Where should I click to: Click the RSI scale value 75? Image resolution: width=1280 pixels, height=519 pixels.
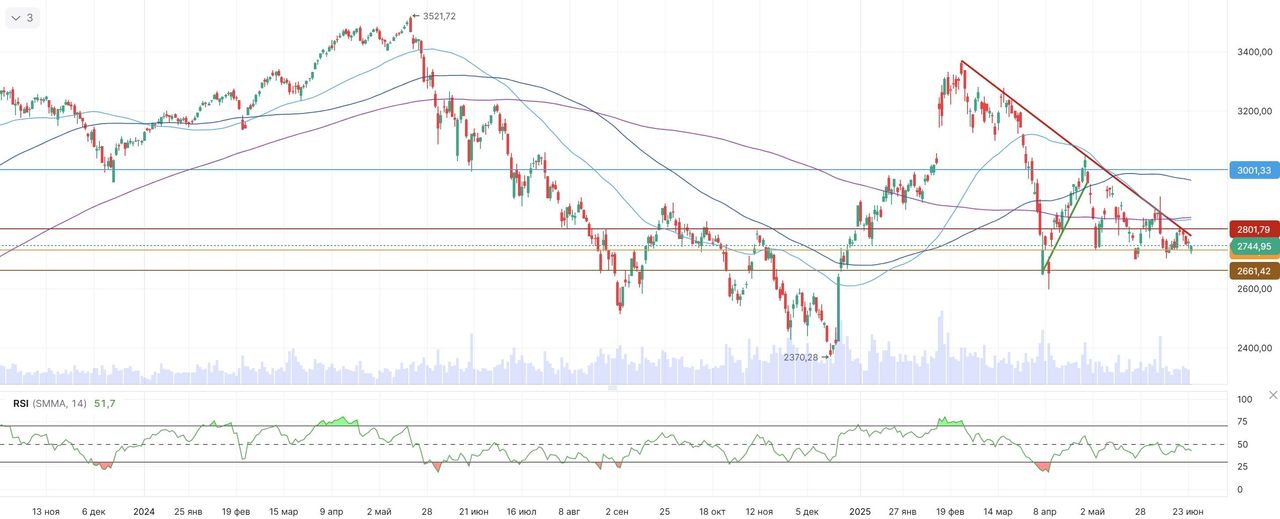pos(1243,422)
